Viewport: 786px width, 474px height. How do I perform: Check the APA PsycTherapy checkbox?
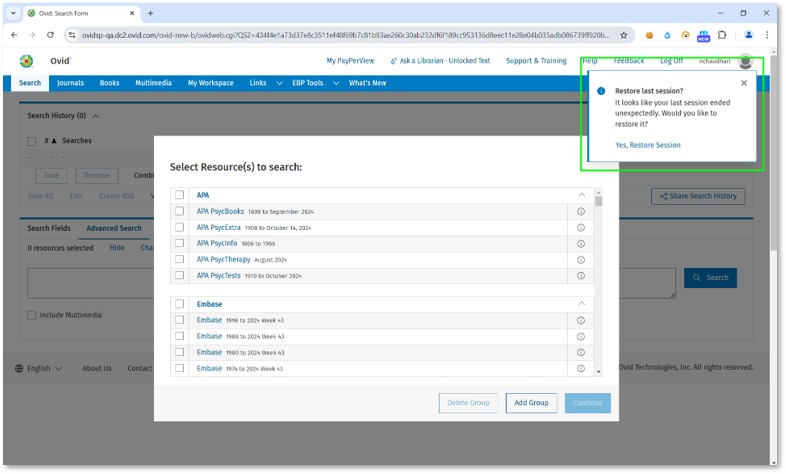tap(179, 259)
